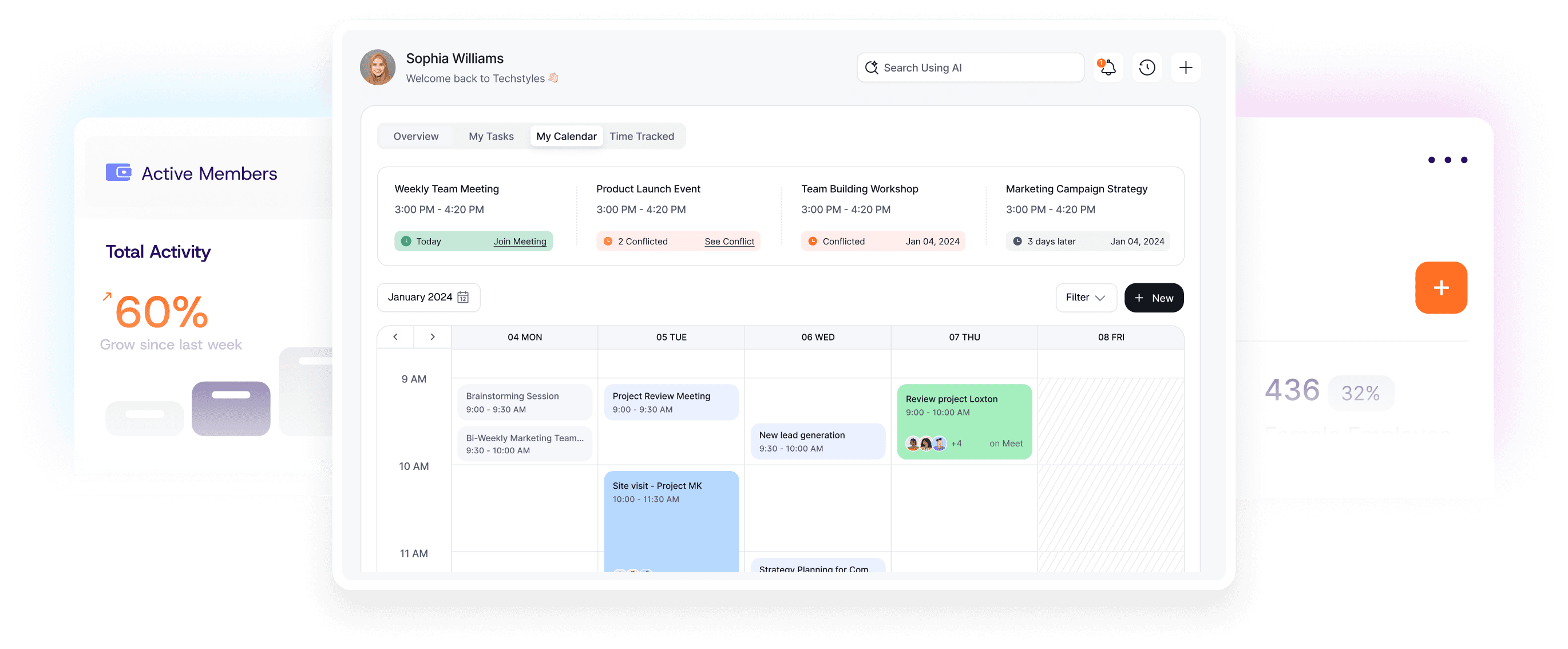
Task: Open the history clock icon
Action: click(x=1147, y=68)
